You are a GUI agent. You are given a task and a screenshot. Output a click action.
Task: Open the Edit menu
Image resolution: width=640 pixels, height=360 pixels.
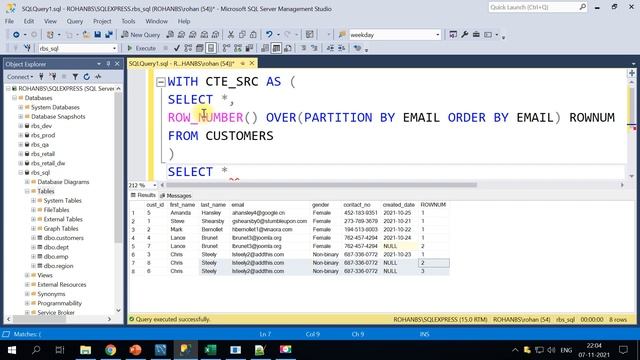29,21
